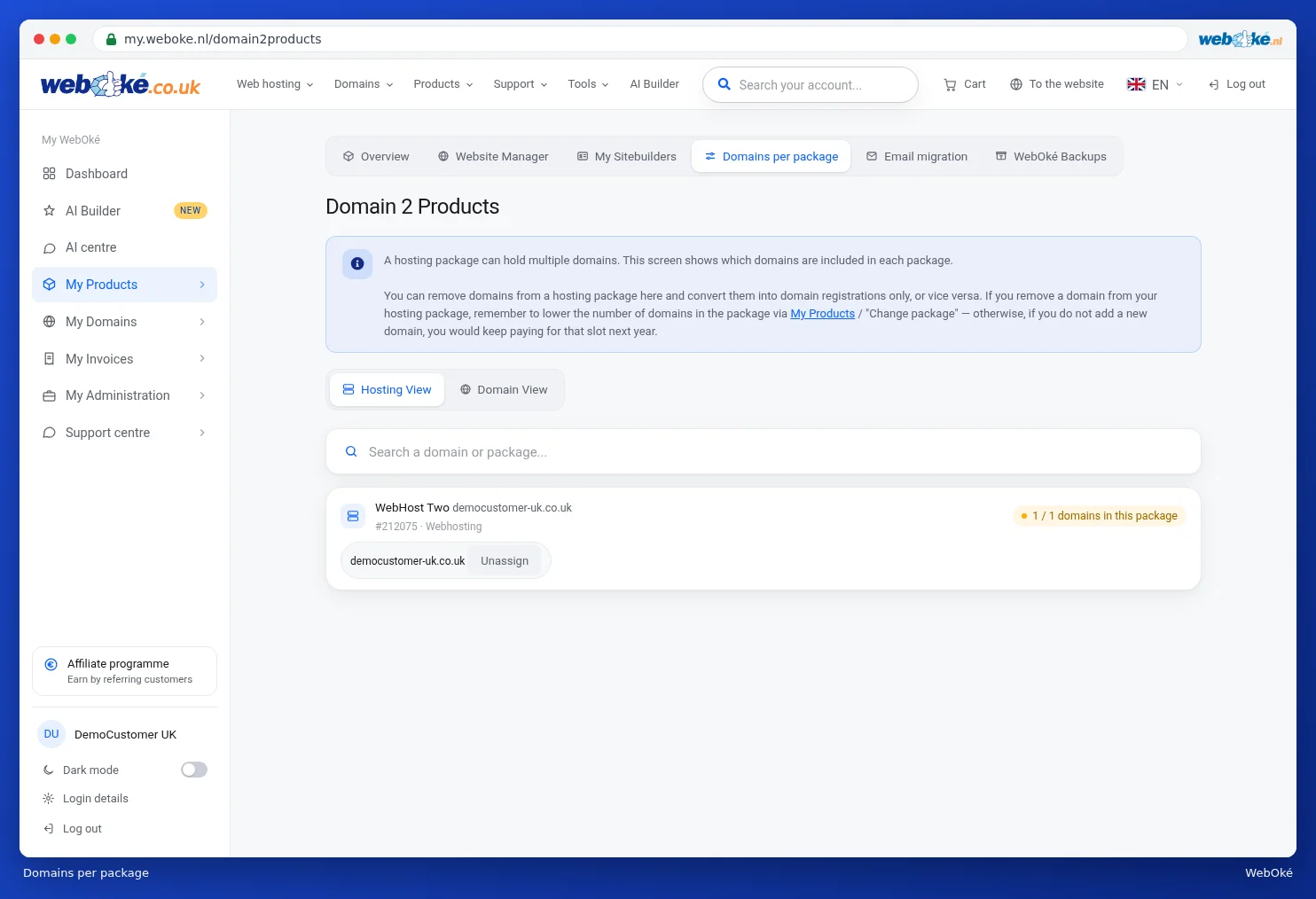This screenshot has width=1316, height=899.
Task: Click the Search a domain or package field
Action: click(764, 452)
